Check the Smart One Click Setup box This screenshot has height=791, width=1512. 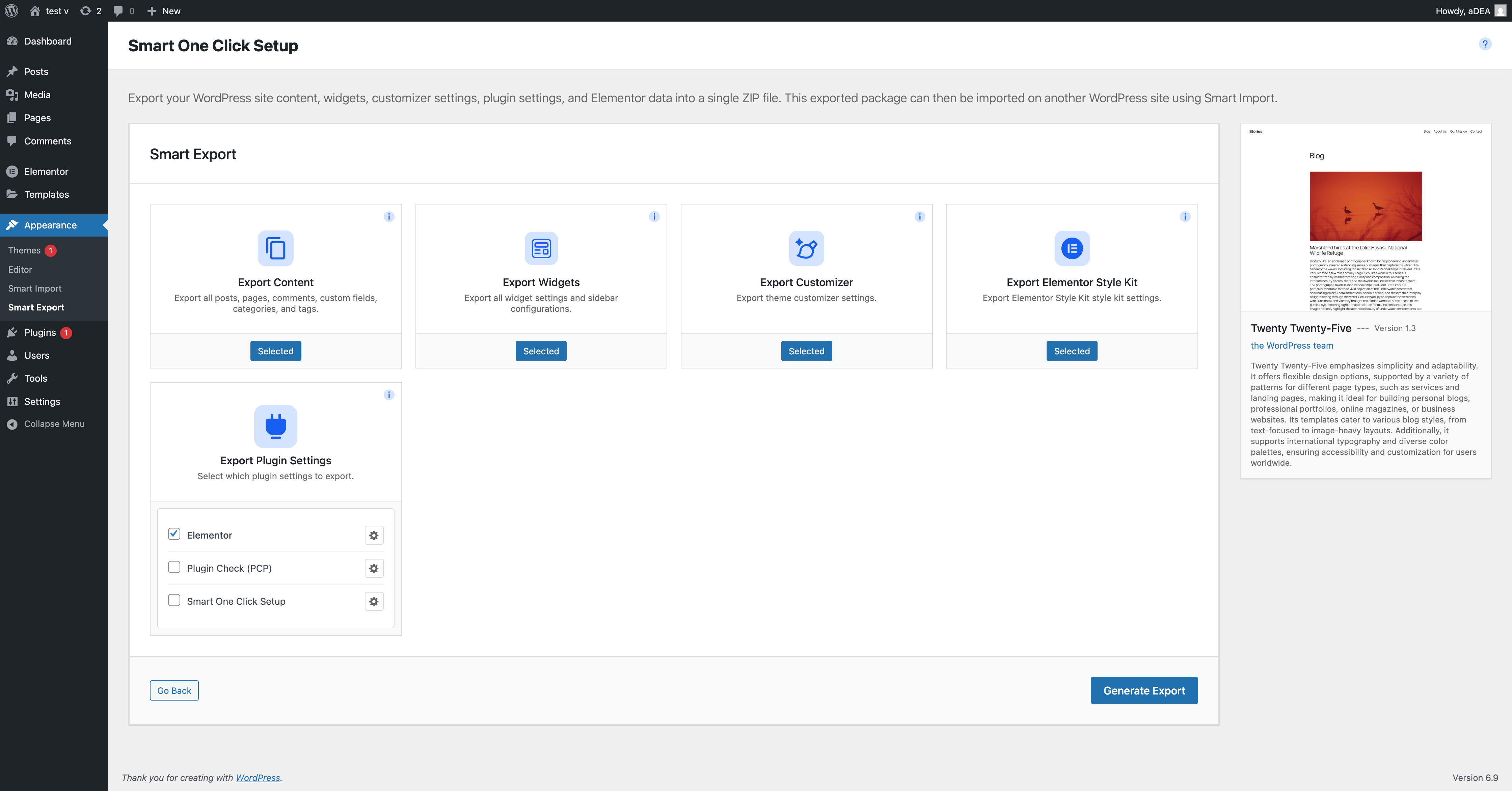(174, 600)
